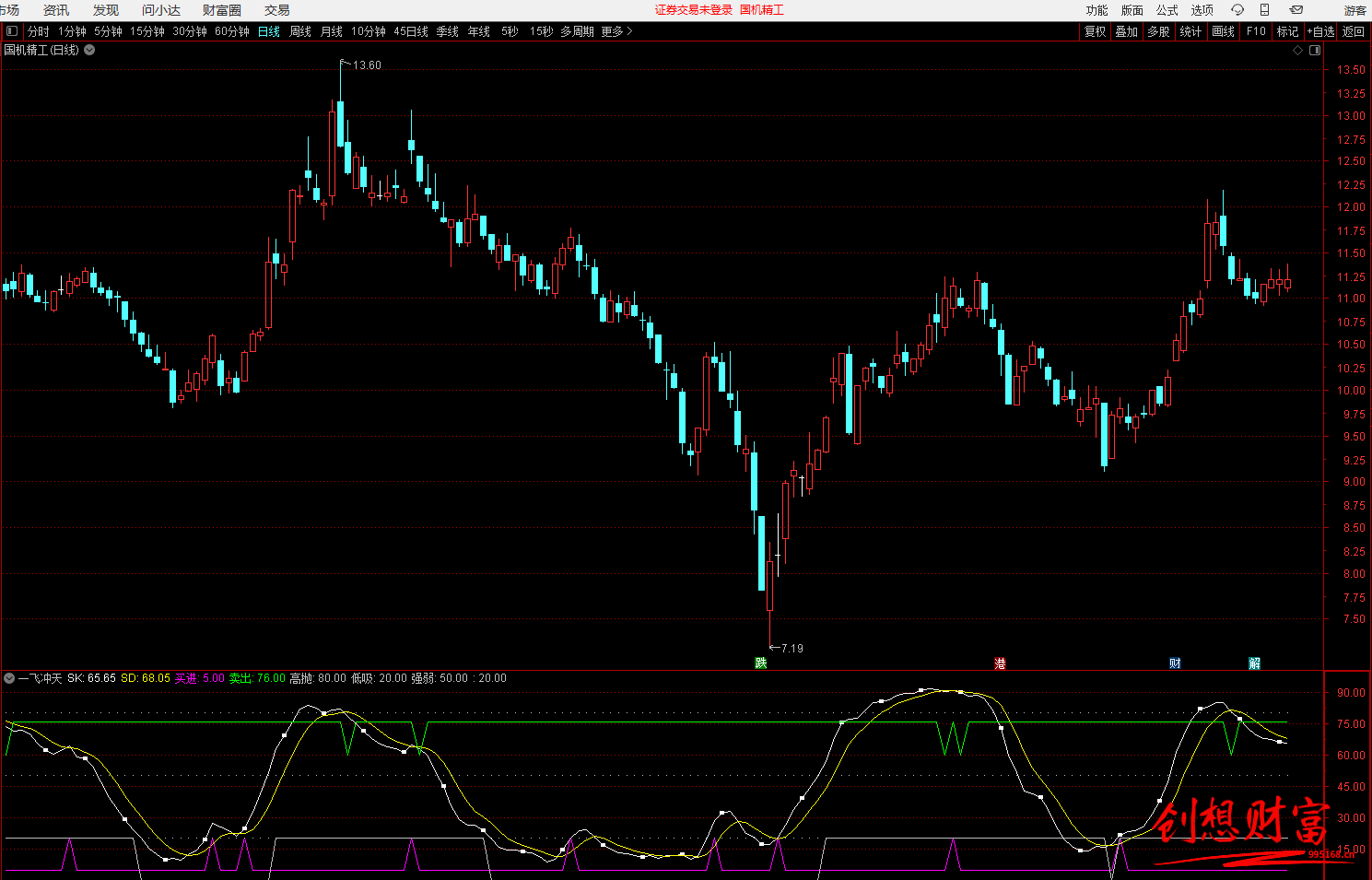1372x880 pixels.
Task: Open 多周期 multi-period view
Action: [x=577, y=31]
